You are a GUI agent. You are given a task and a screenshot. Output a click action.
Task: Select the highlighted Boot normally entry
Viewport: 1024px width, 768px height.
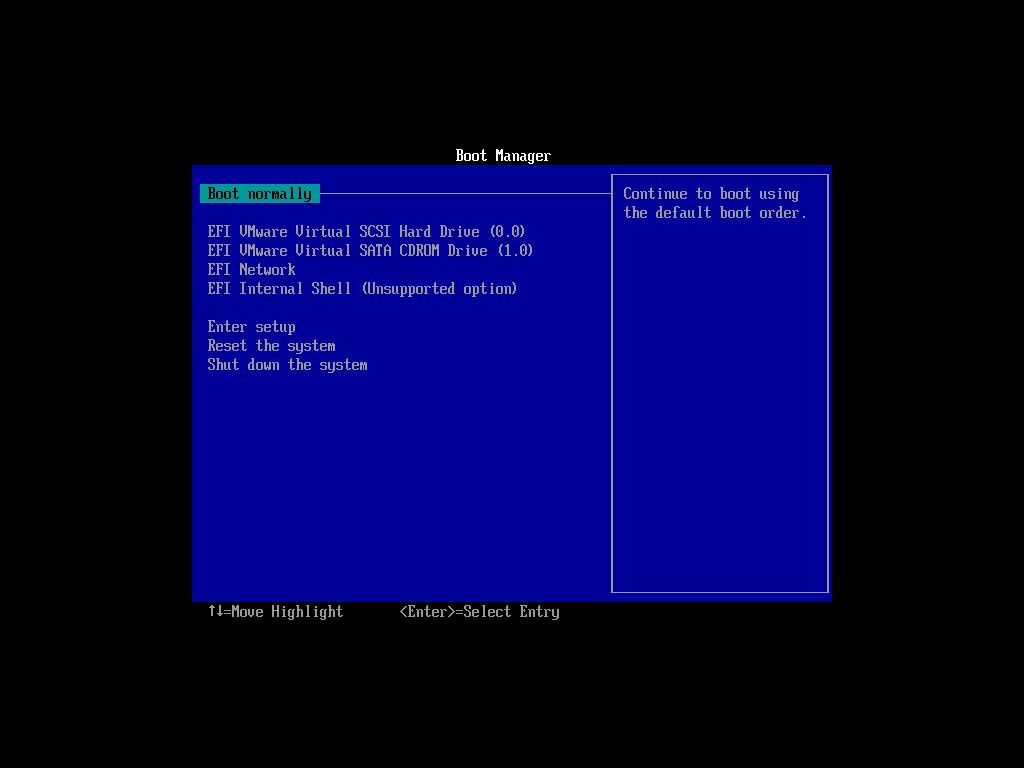pyautogui.click(x=260, y=194)
